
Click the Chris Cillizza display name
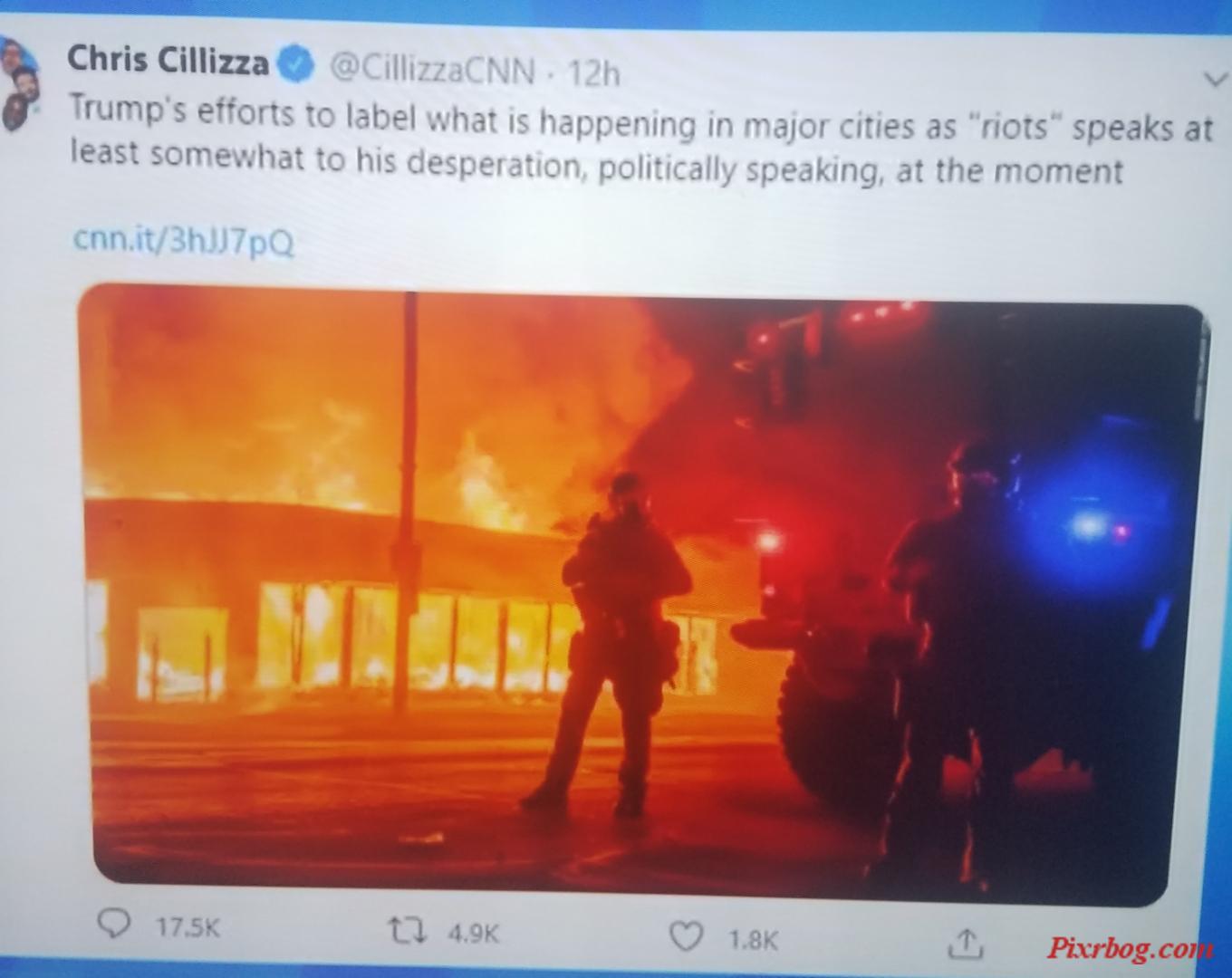[x=168, y=61]
